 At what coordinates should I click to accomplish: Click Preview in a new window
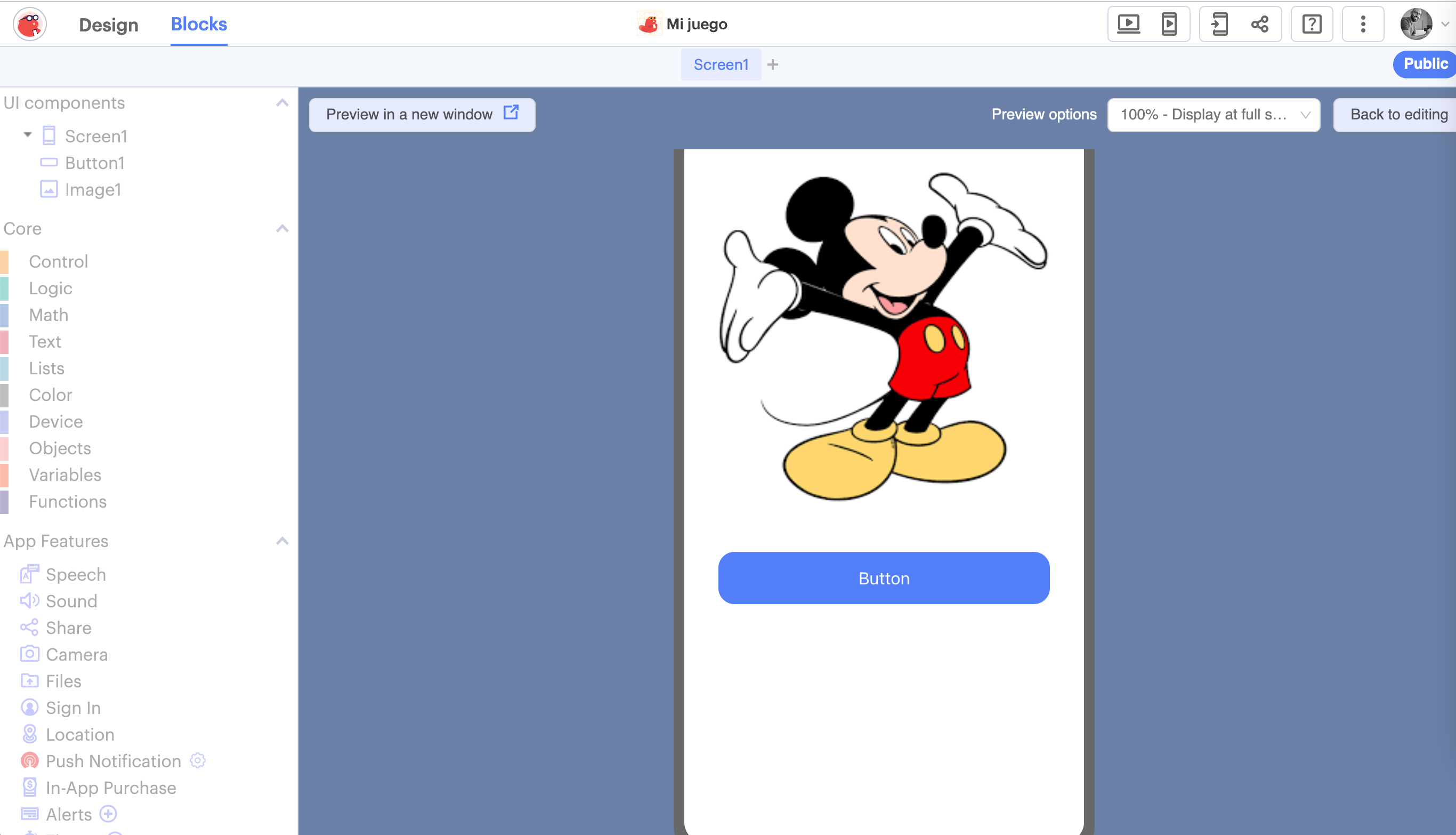(x=422, y=115)
